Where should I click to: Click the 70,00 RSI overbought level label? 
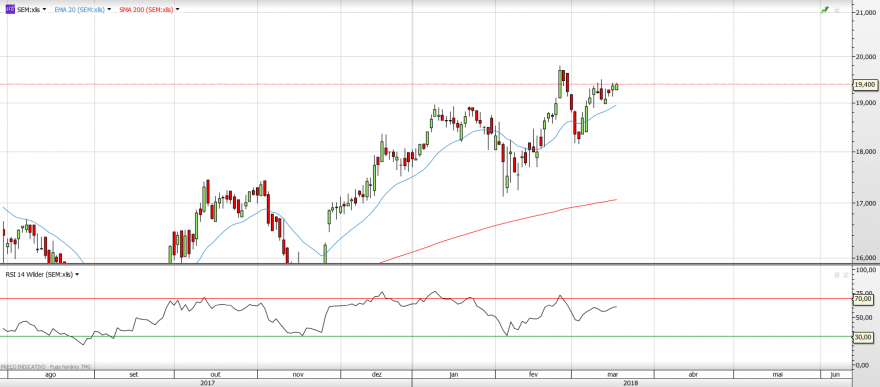pos(863,299)
